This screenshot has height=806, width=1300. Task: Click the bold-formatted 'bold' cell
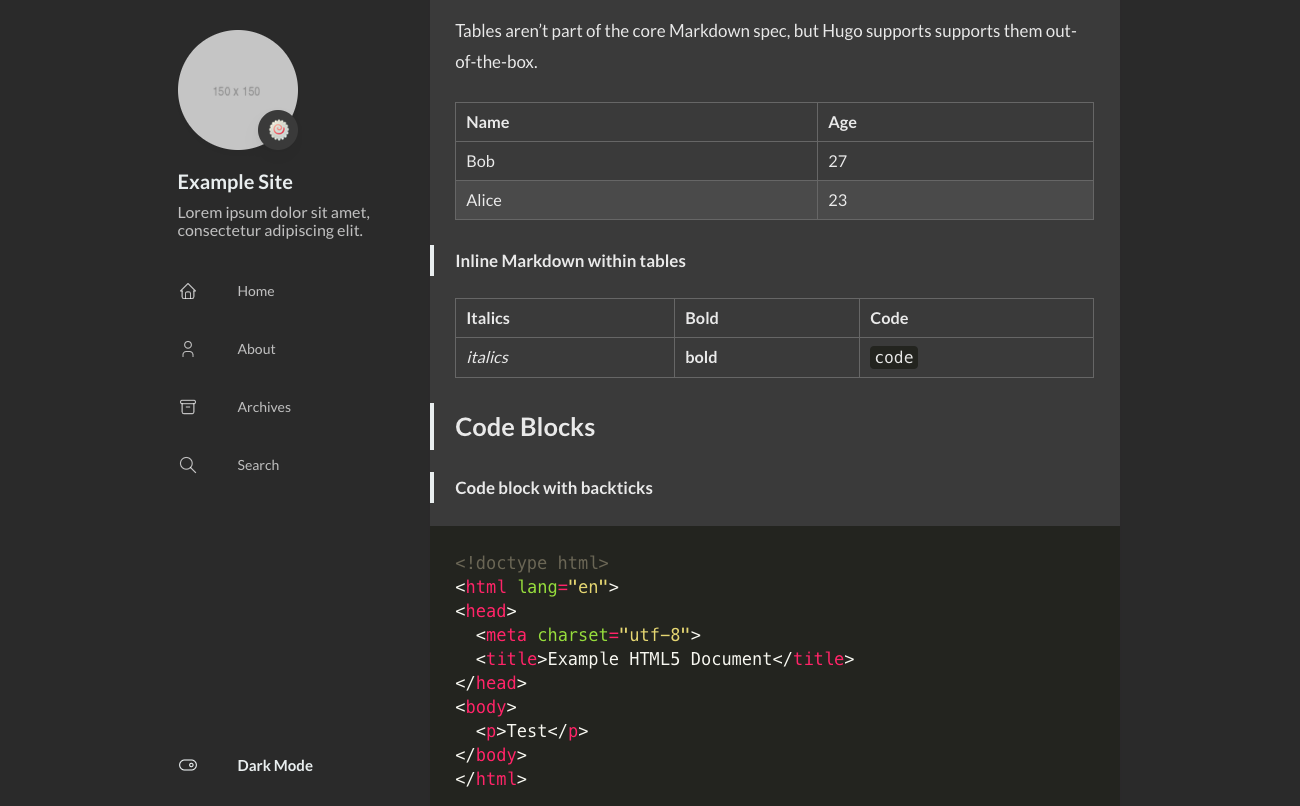767,357
